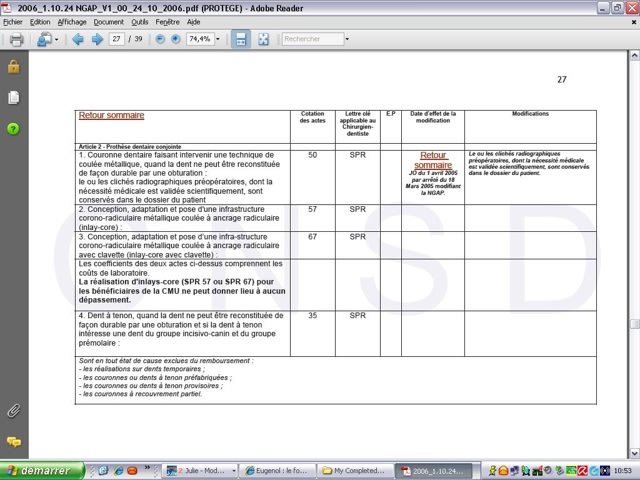
Task: Go to next page with right arrow
Action: tap(97, 40)
